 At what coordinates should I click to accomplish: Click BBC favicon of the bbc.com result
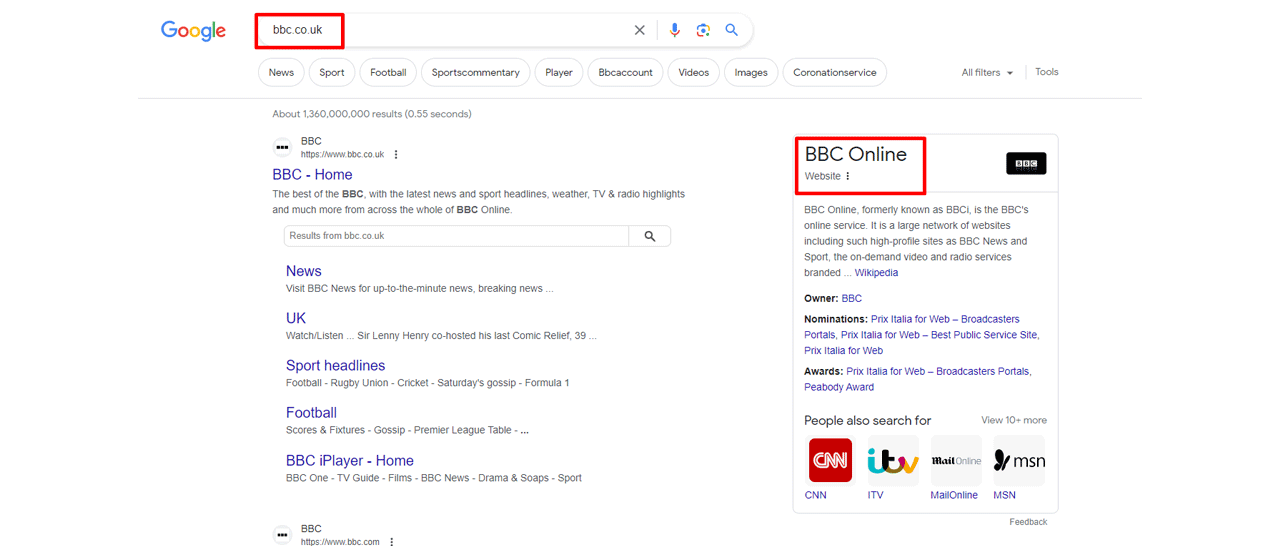(283, 535)
